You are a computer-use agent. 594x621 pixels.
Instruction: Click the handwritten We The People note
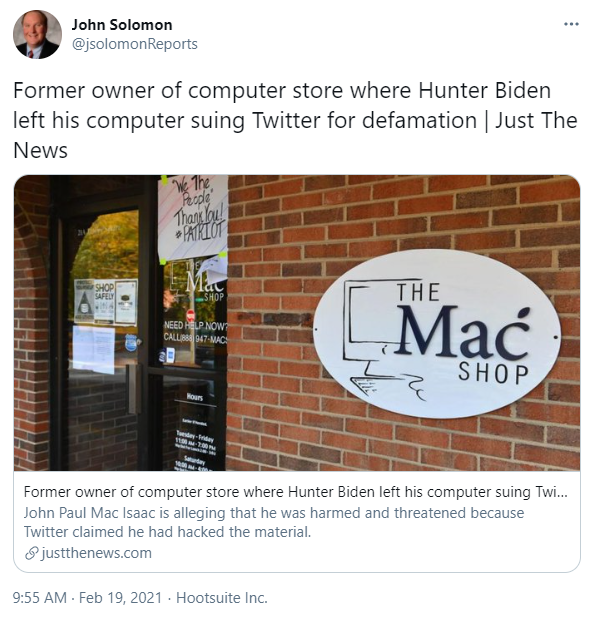coord(192,217)
